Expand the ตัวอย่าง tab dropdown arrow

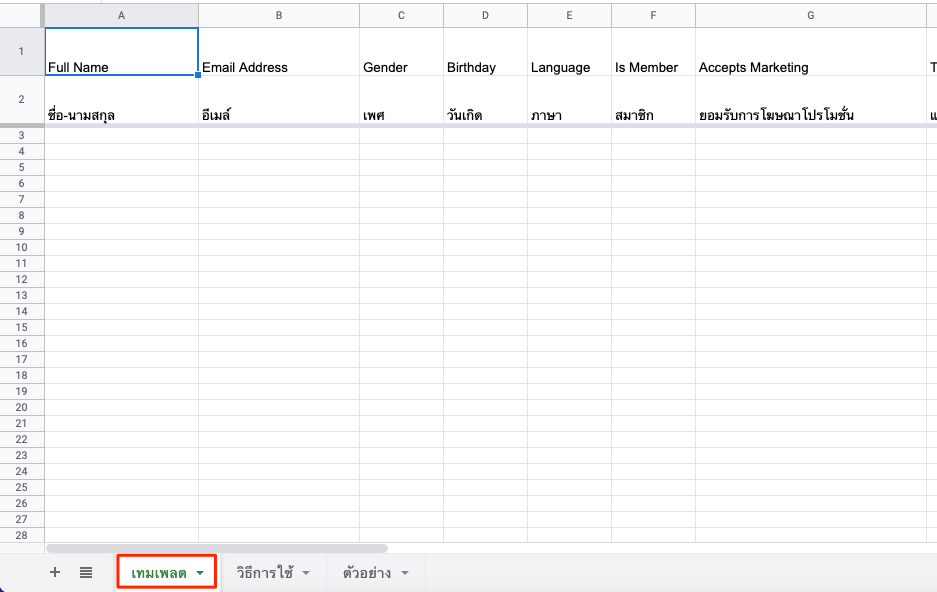(x=405, y=573)
